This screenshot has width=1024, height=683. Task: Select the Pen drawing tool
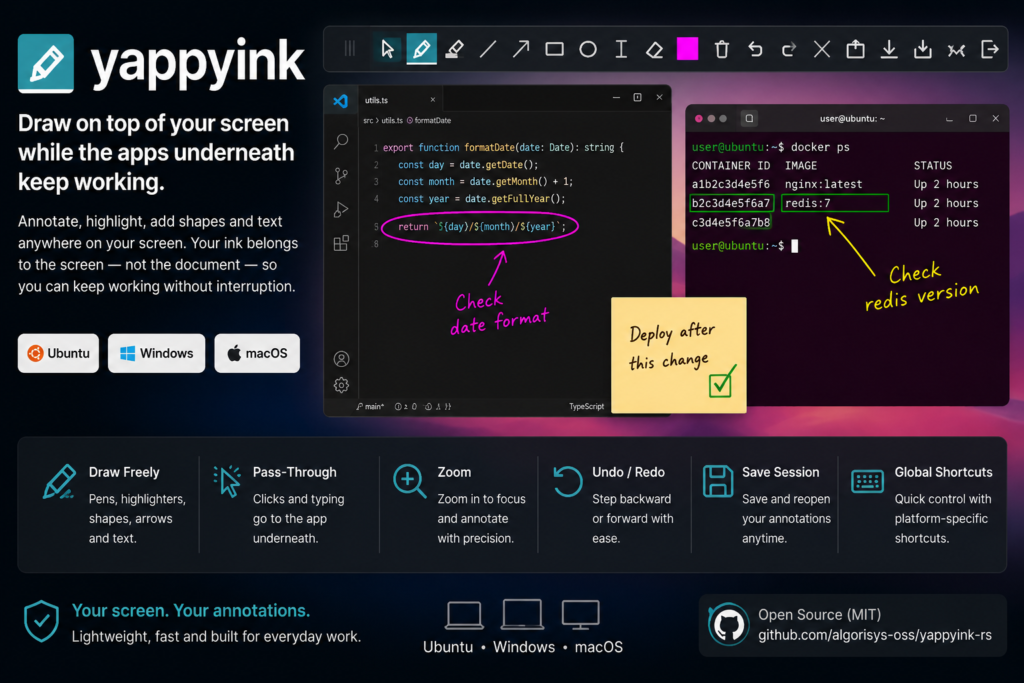tap(421, 49)
